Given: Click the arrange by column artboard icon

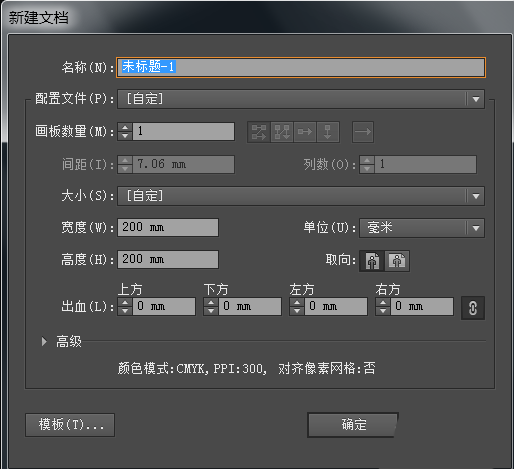Looking at the screenshot, I should tap(328, 132).
